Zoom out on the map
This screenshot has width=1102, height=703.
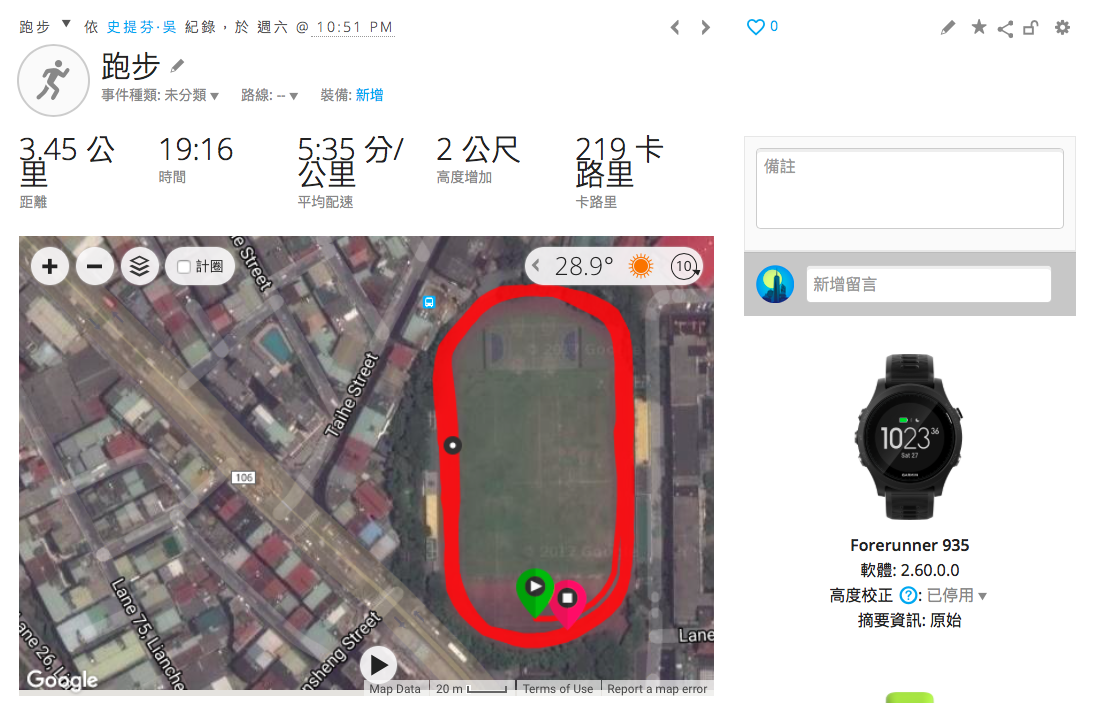coord(95,266)
